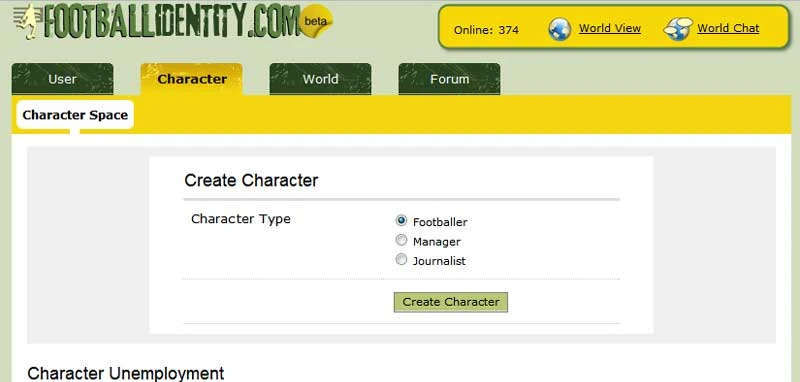Click the World View globe icon

tap(560, 29)
